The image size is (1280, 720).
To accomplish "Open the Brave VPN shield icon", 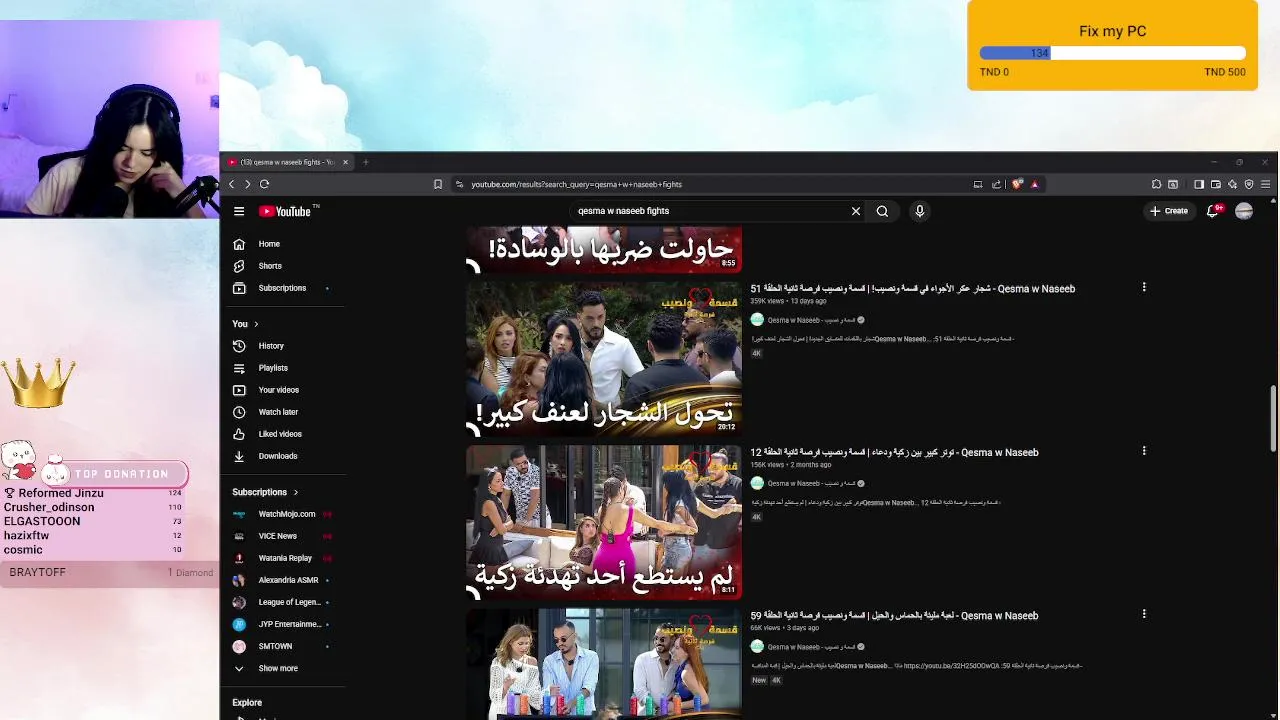I will (1249, 184).
